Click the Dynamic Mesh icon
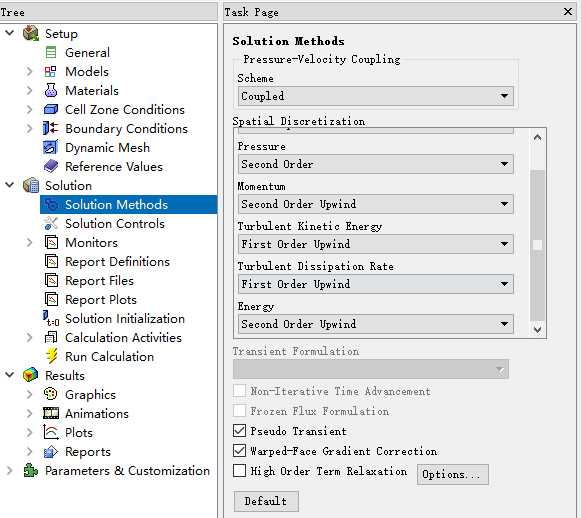 [50, 147]
